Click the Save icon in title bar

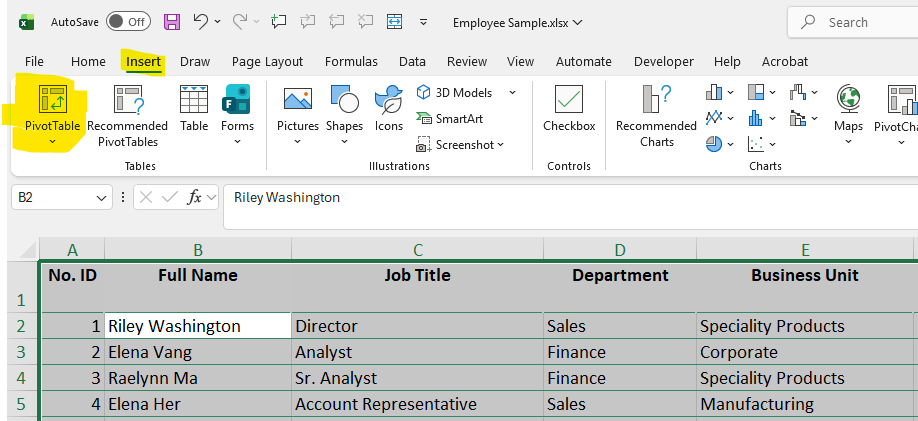(172, 22)
